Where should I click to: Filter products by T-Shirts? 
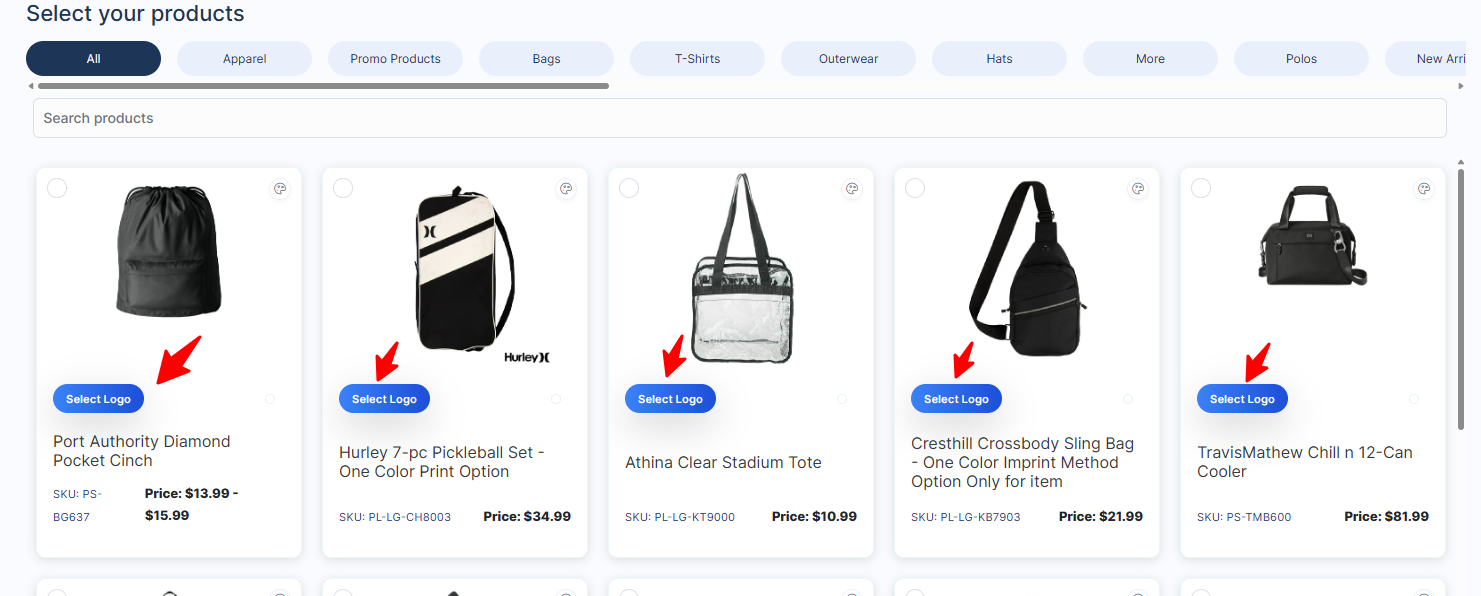[697, 59]
